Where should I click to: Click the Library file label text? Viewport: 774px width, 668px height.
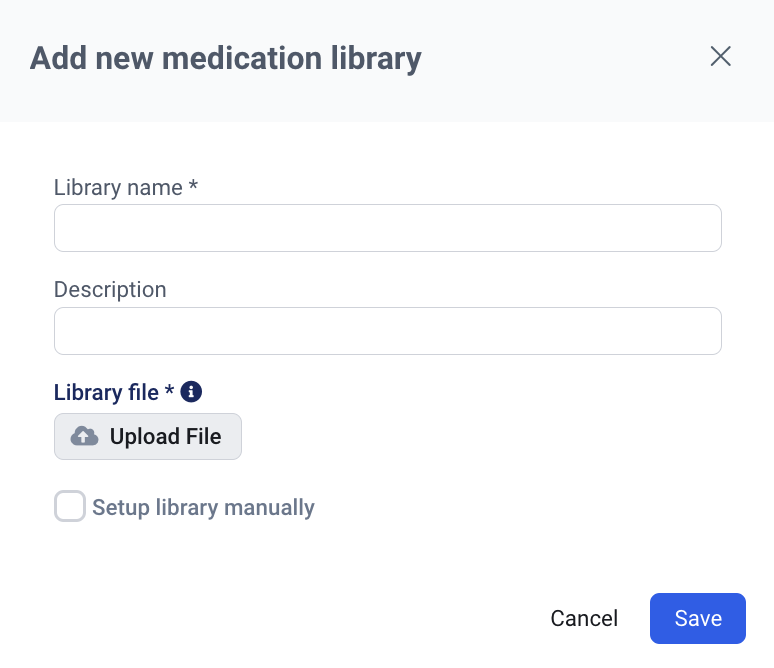click(106, 392)
